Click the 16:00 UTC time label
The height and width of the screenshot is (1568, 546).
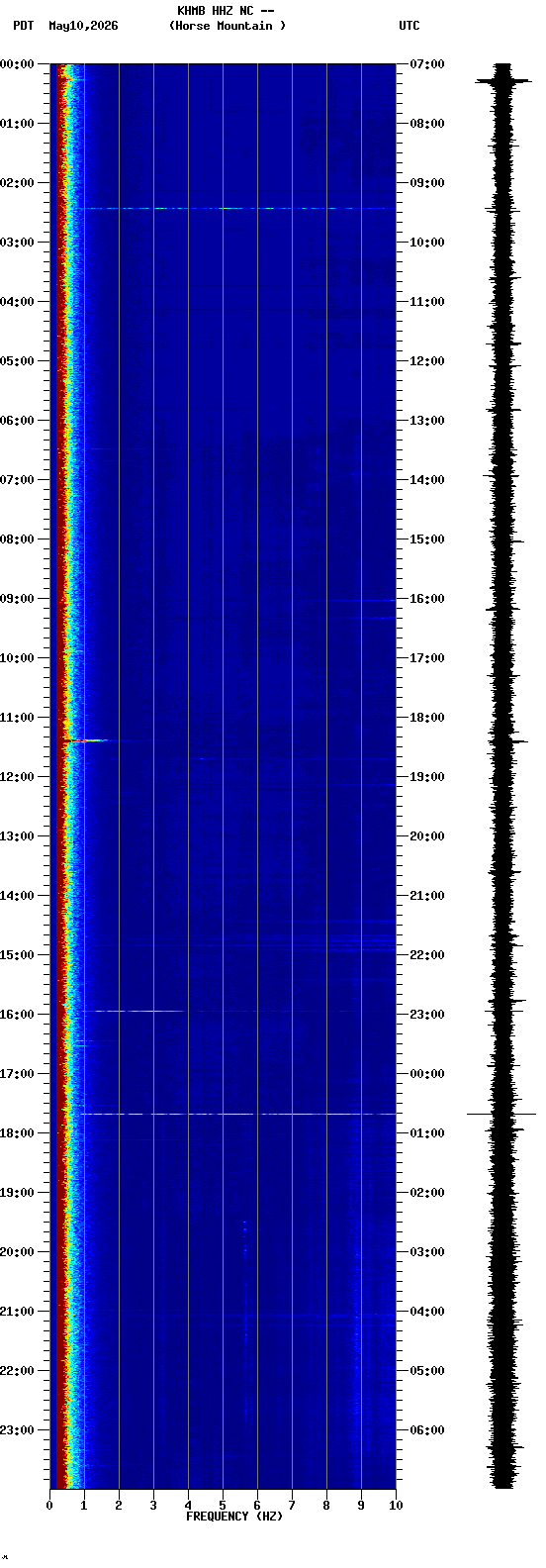[427, 599]
